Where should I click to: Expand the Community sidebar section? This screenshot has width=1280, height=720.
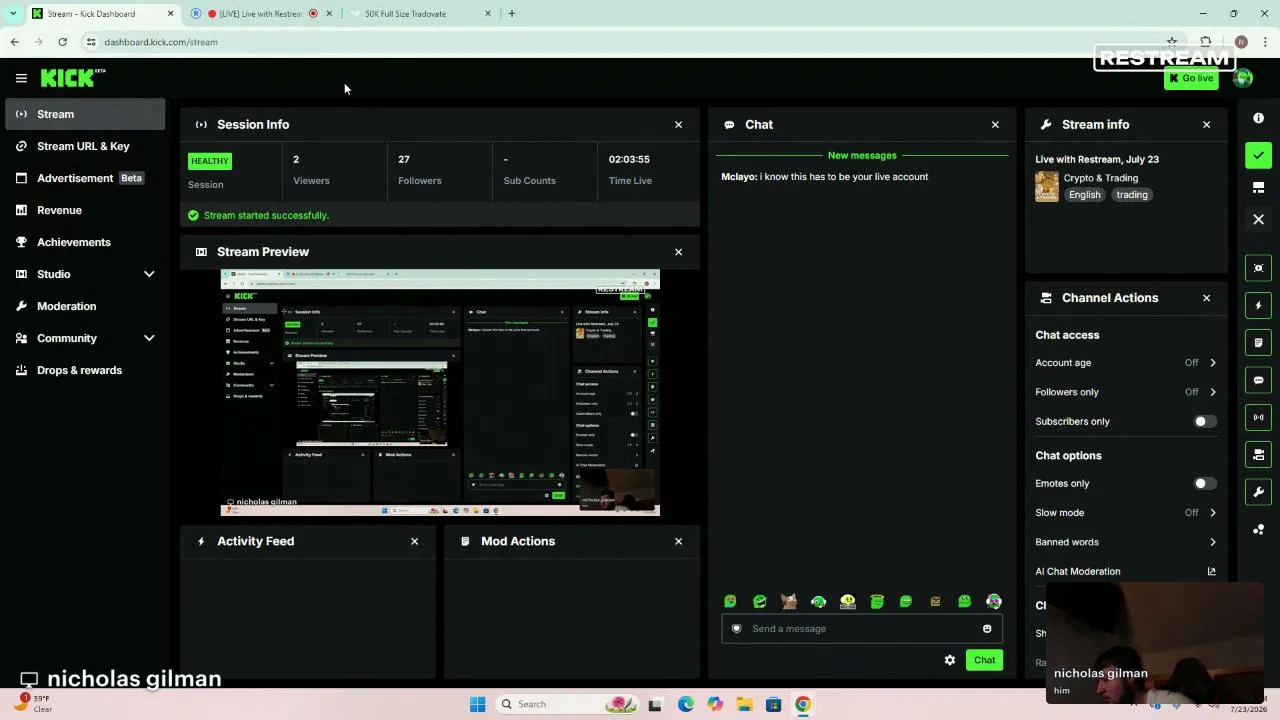click(85, 338)
